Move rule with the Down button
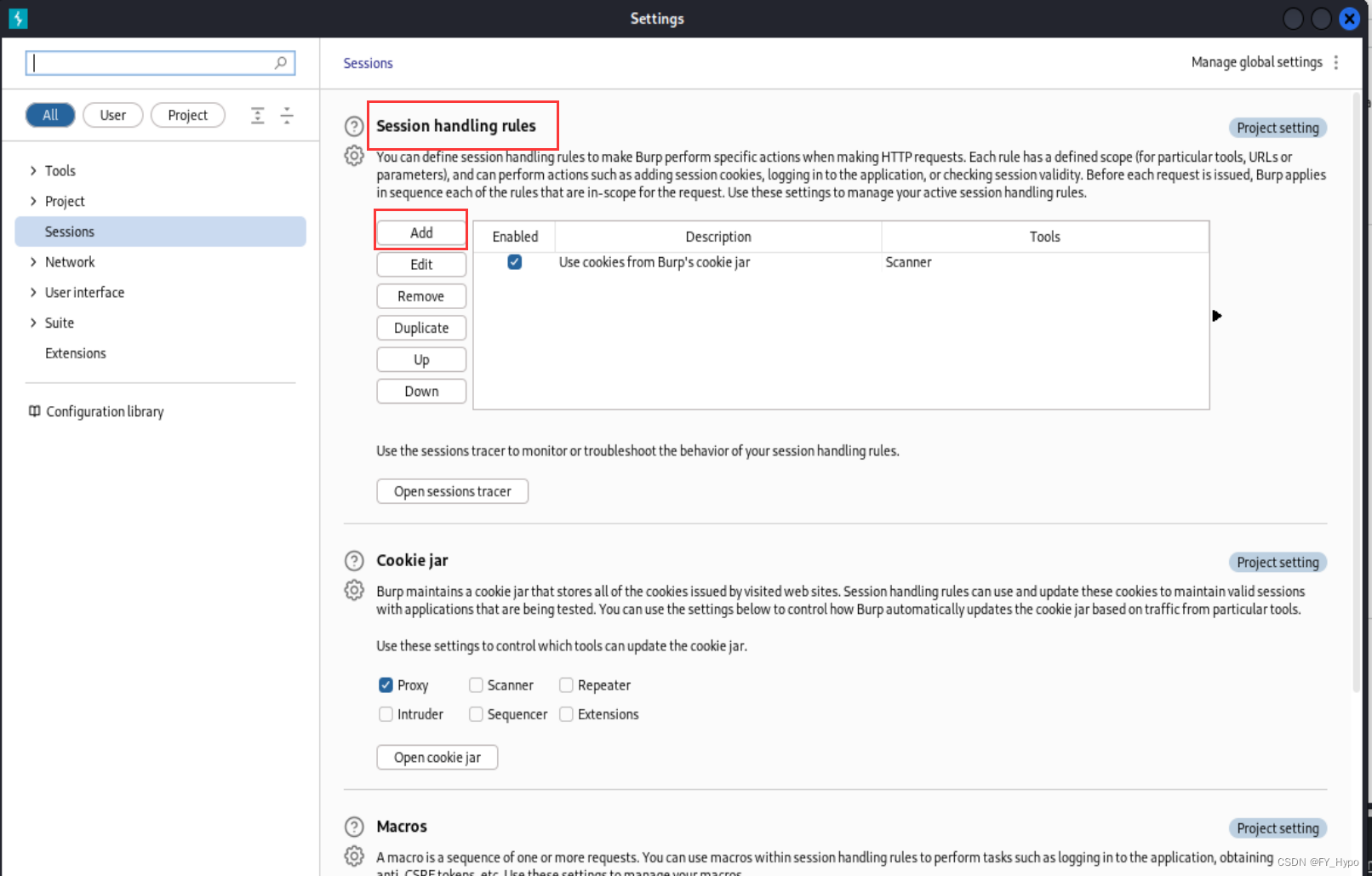This screenshot has height=876, width=1372. click(x=421, y=392)
